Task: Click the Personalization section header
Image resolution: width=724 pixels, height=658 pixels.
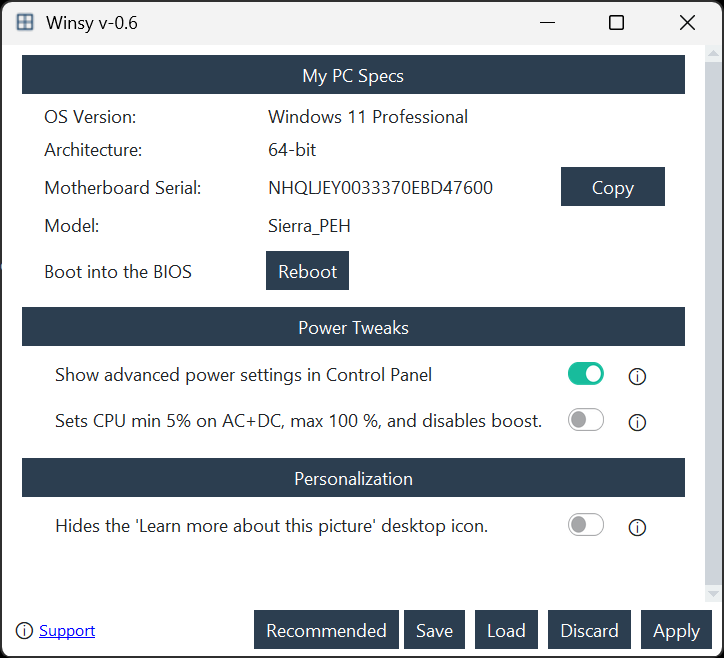Action: coord(353,478)
